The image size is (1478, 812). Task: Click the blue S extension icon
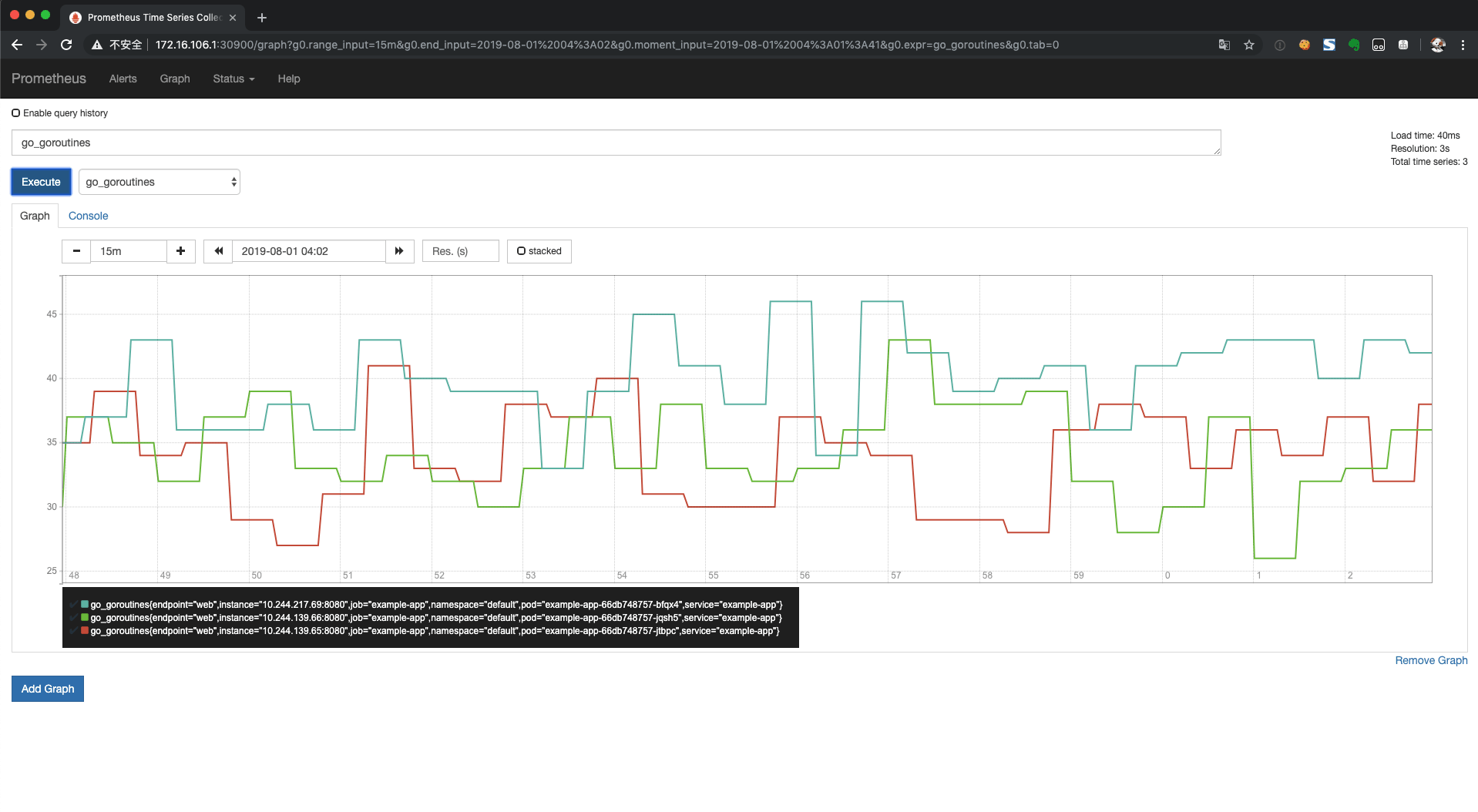click(x=1329, y=45)
